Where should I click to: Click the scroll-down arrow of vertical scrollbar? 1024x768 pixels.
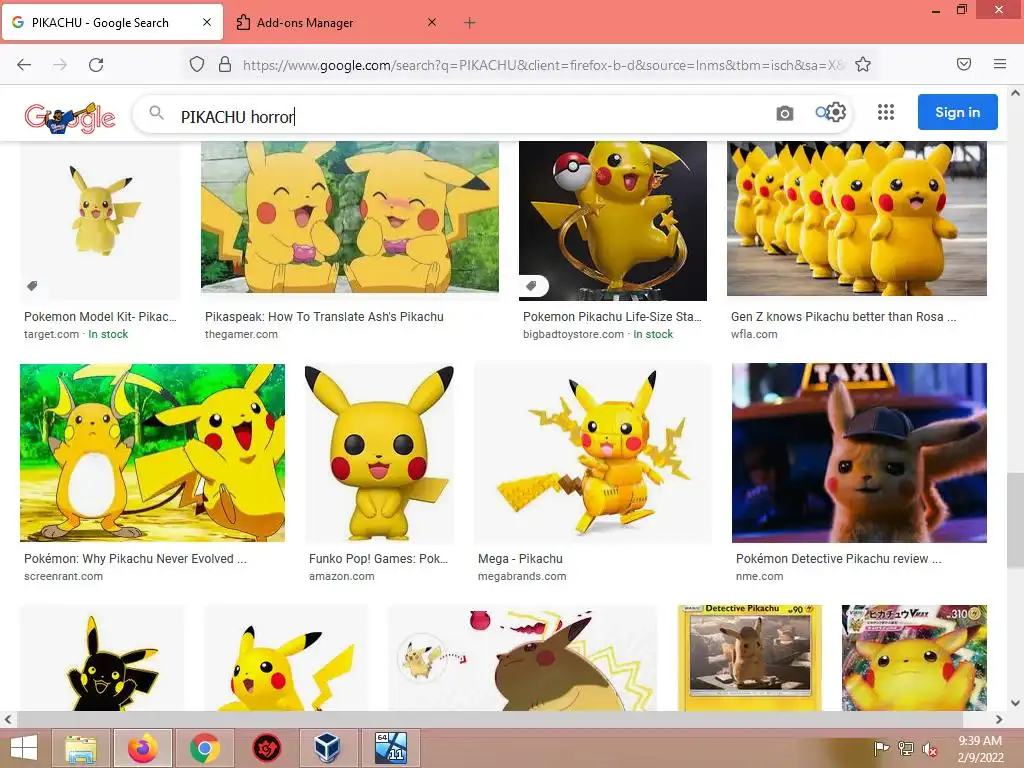pyautogui.click(x=1016, y=703)
